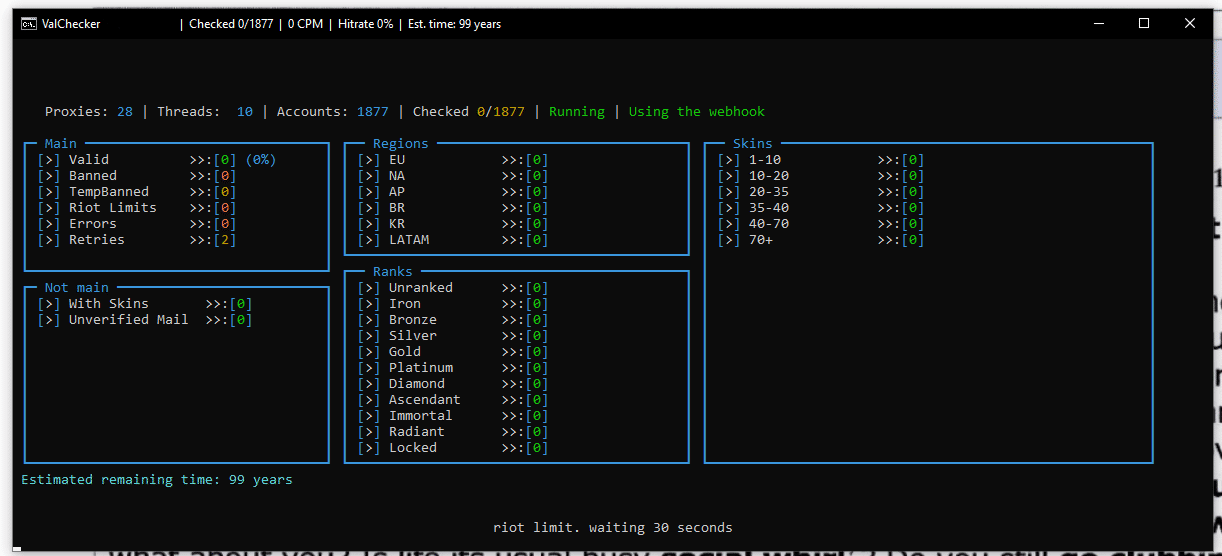This screenshot has width=1222, height=556.
Task: Select the 'Bronze' rank row
Action: 453,320
